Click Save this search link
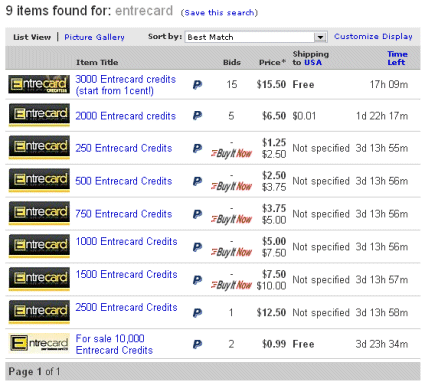Viewport: 425px width, 382px height. click(219, 13)
